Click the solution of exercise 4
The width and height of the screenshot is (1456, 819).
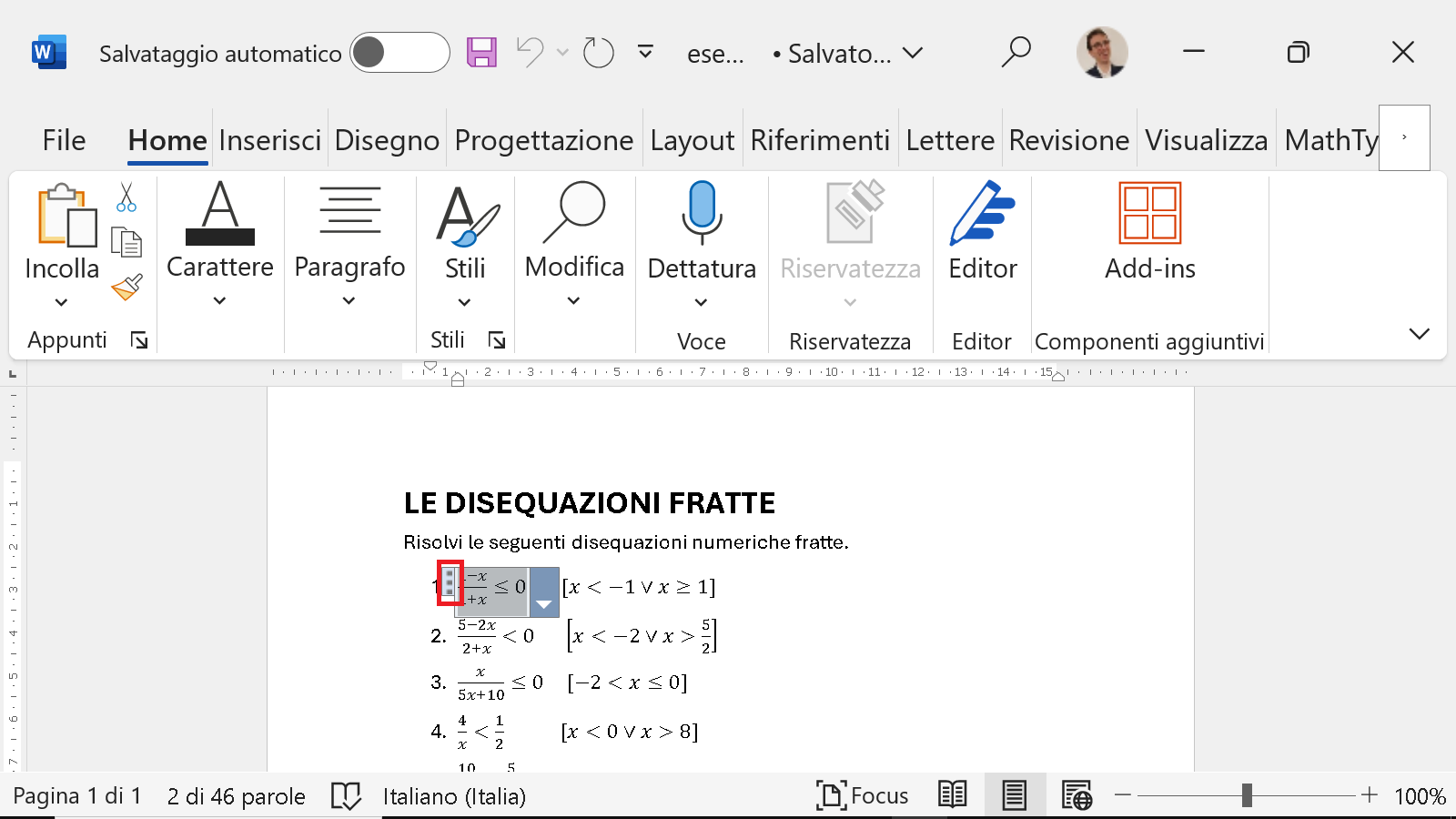pyautogui.click(x=630, y=732)
